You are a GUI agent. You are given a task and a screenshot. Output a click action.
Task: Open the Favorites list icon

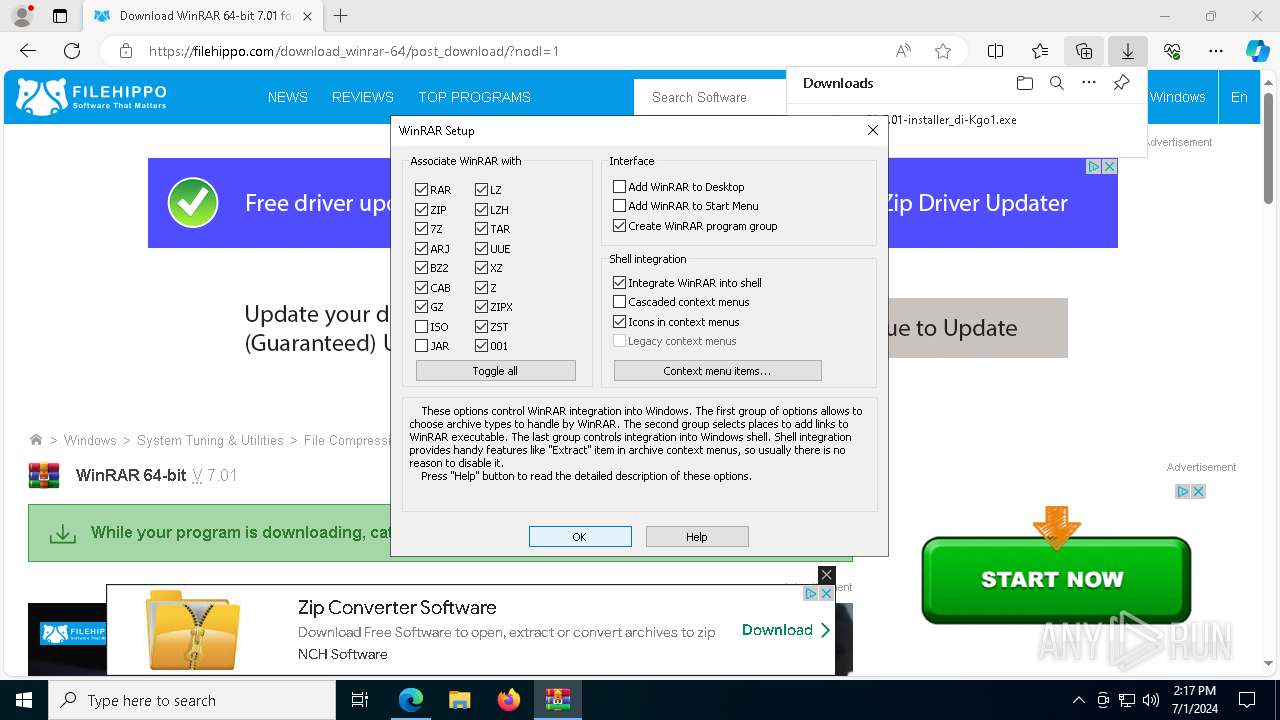coord(1040,51)
